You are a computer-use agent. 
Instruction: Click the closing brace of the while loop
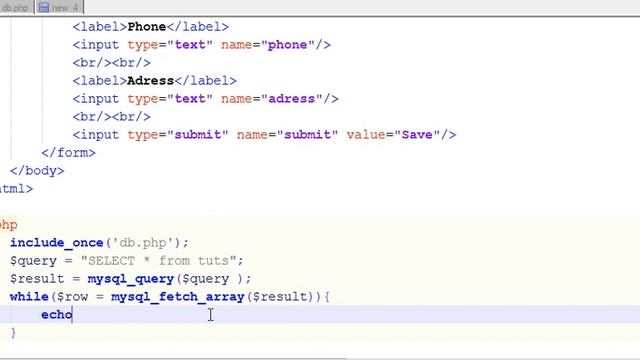coord(13,333)
